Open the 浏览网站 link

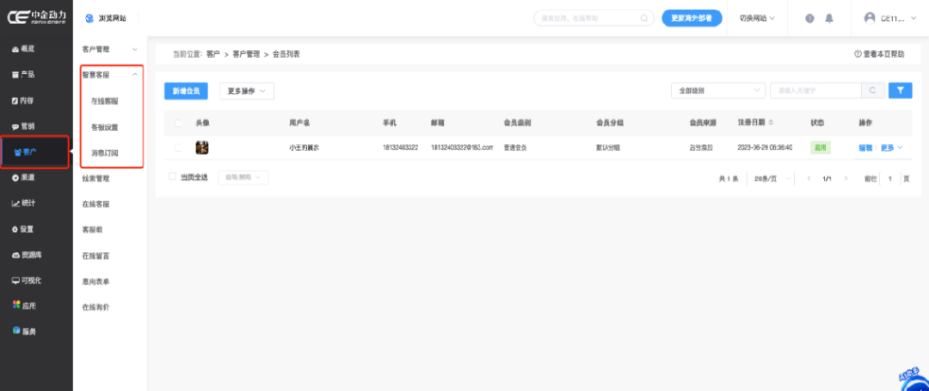(x=106, y=18)
